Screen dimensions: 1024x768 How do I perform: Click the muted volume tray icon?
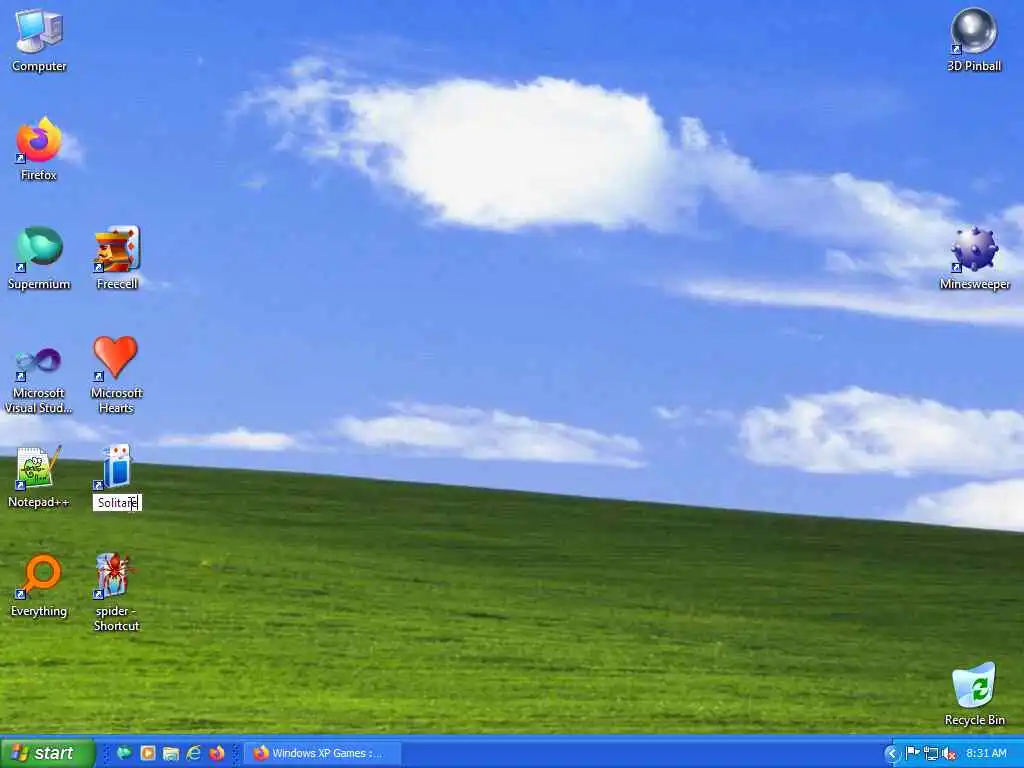click(950, 753)
